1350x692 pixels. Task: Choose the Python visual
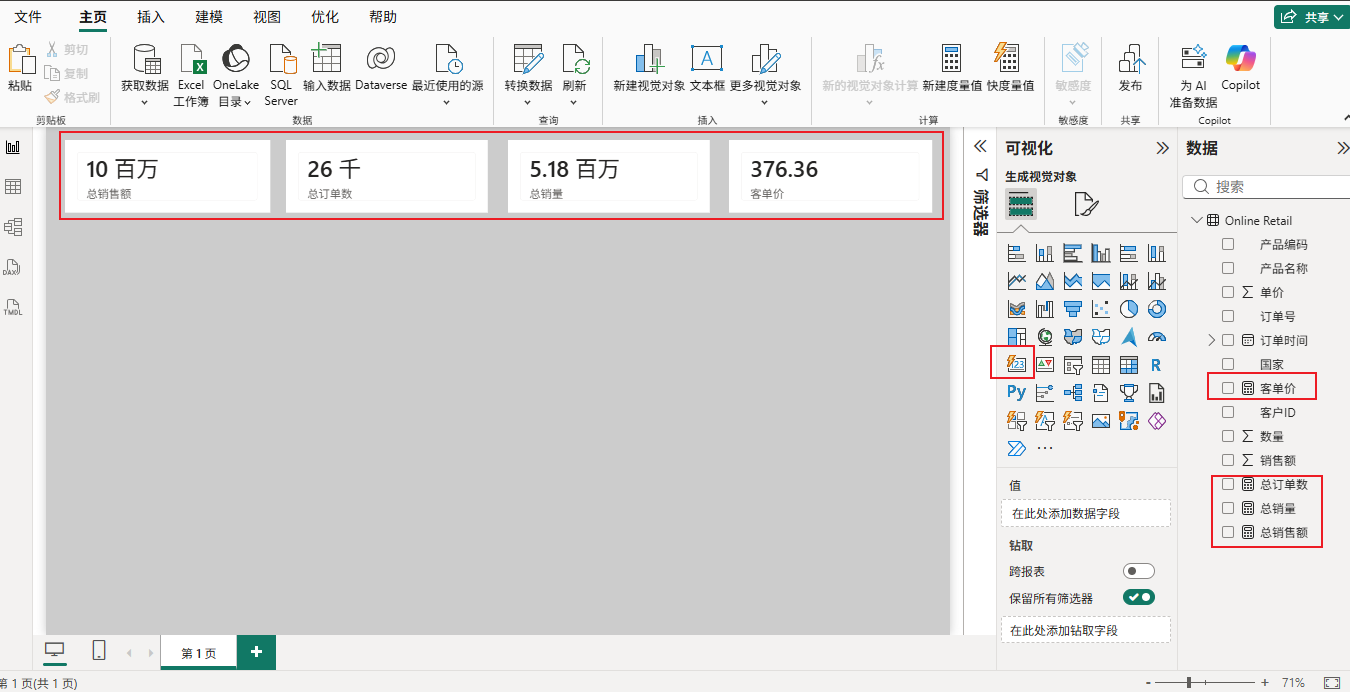(1017, 392)
